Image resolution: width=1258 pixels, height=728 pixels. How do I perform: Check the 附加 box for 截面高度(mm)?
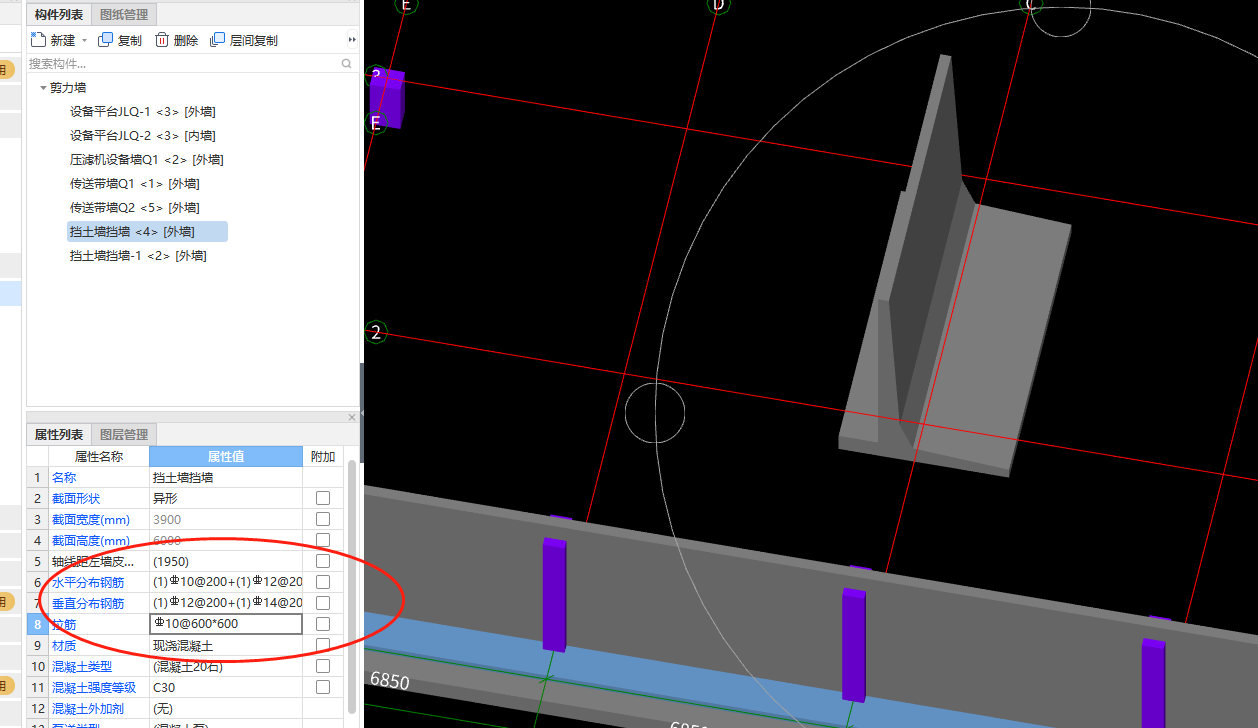coord(323,540)
